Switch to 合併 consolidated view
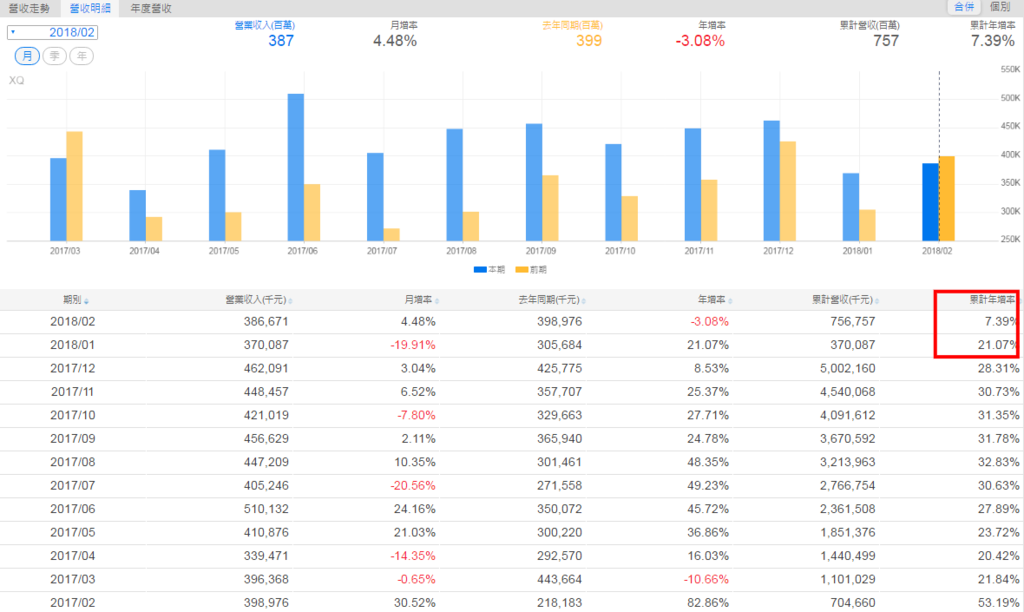The image size is (1024, 612). click(964, 7)
